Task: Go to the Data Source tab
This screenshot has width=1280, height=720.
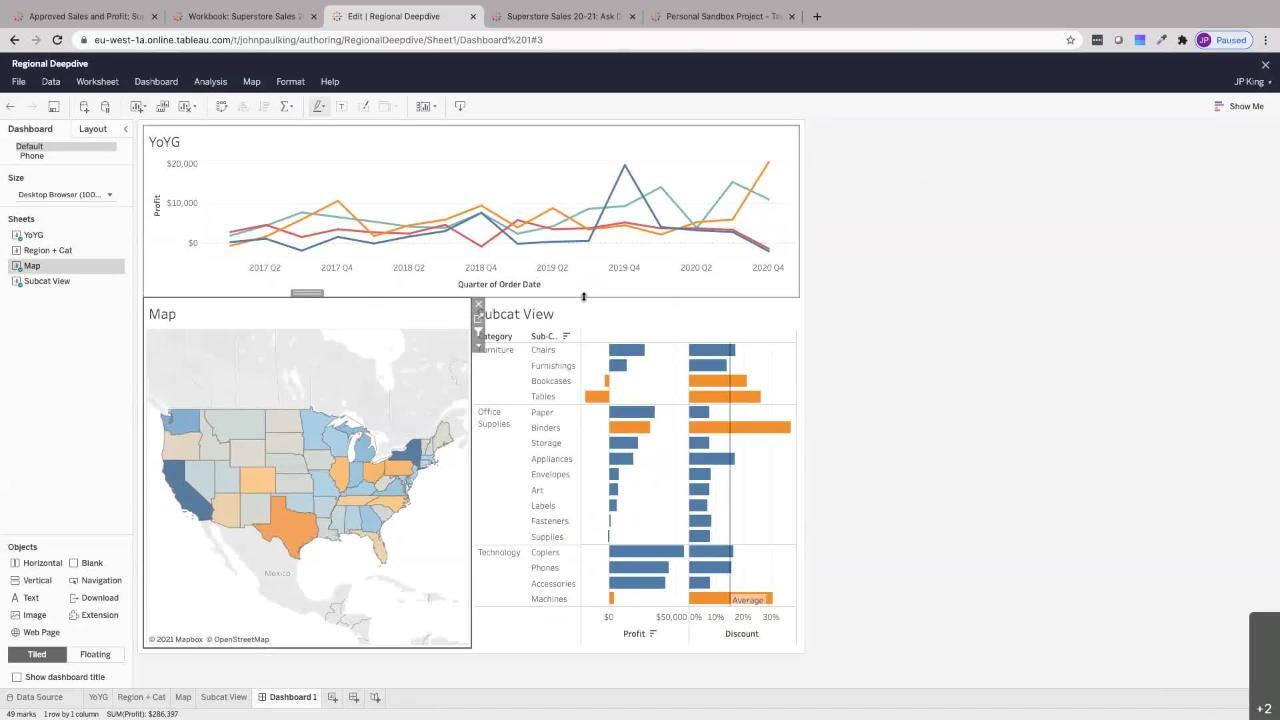Action: 34,697
